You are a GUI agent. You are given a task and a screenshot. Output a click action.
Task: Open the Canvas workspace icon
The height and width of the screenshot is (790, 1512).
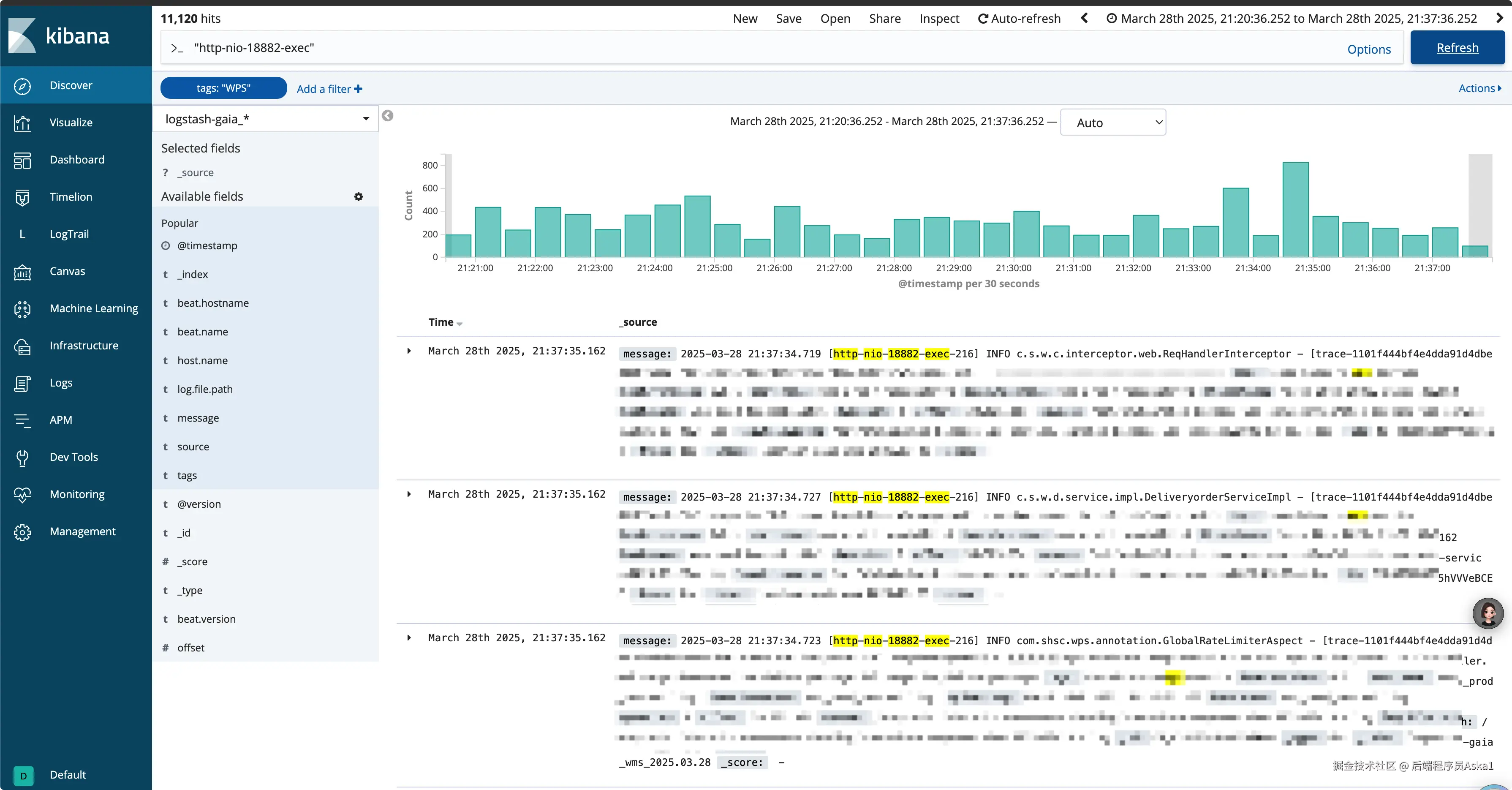(x=22, y=272)
